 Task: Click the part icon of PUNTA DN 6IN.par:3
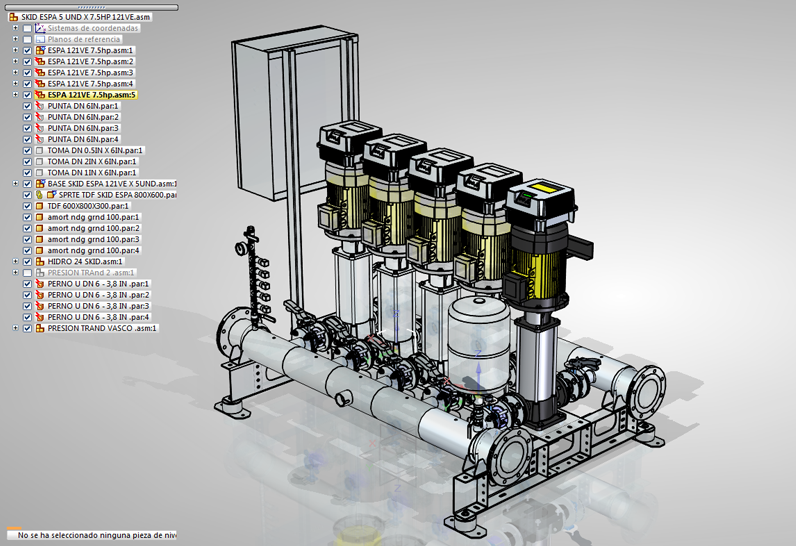(40, 128)
